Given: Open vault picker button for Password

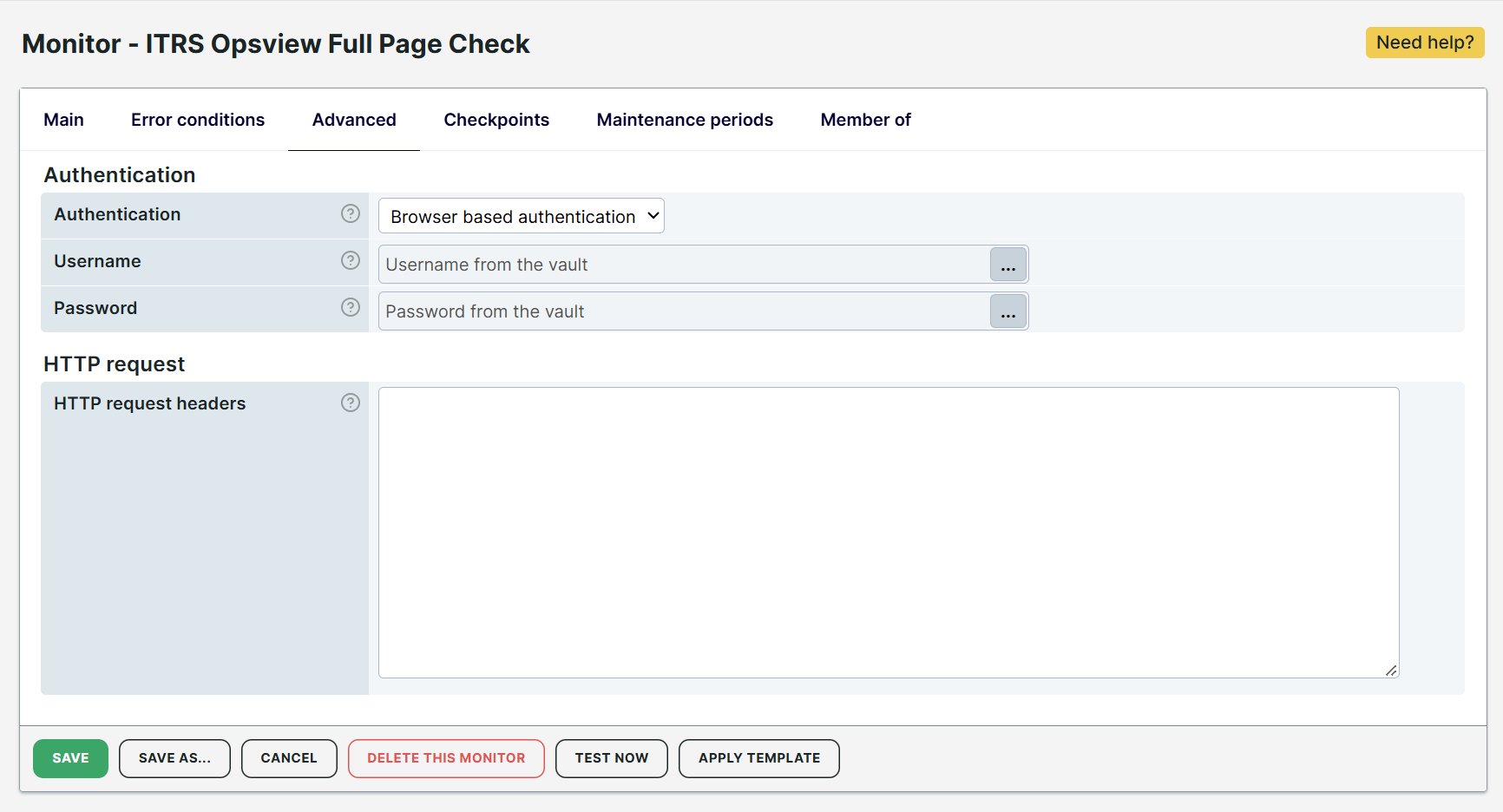Looking at the screenshot, I should pyautogui.click(x=1008, y=311).
